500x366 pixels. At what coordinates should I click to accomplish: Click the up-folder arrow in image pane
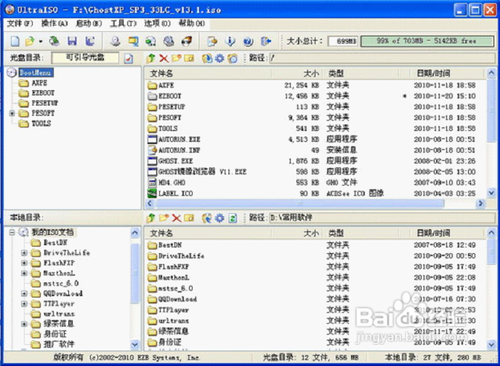click(151, 58)
